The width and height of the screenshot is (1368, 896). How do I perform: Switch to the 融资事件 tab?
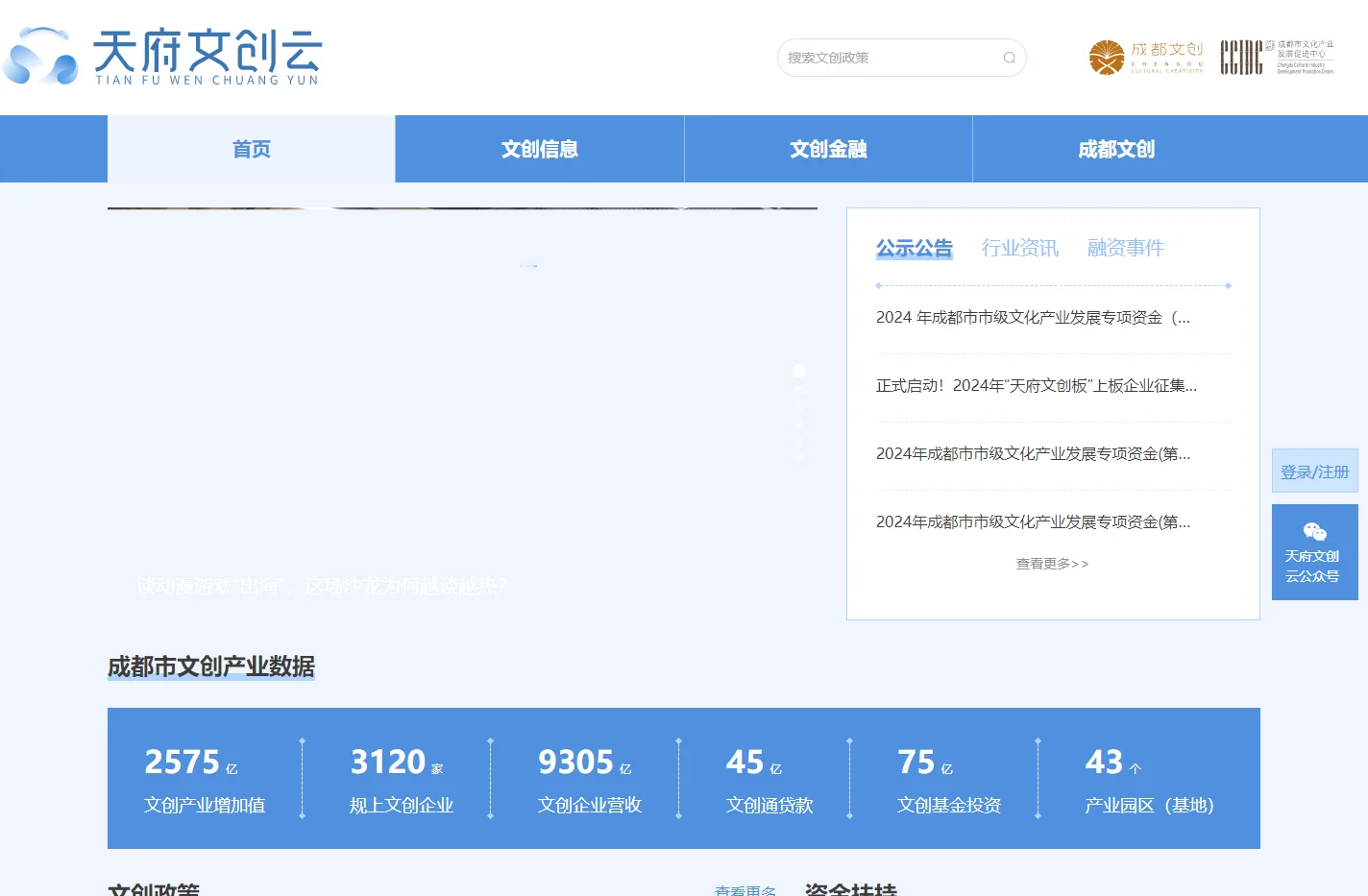coord(1126,248)
